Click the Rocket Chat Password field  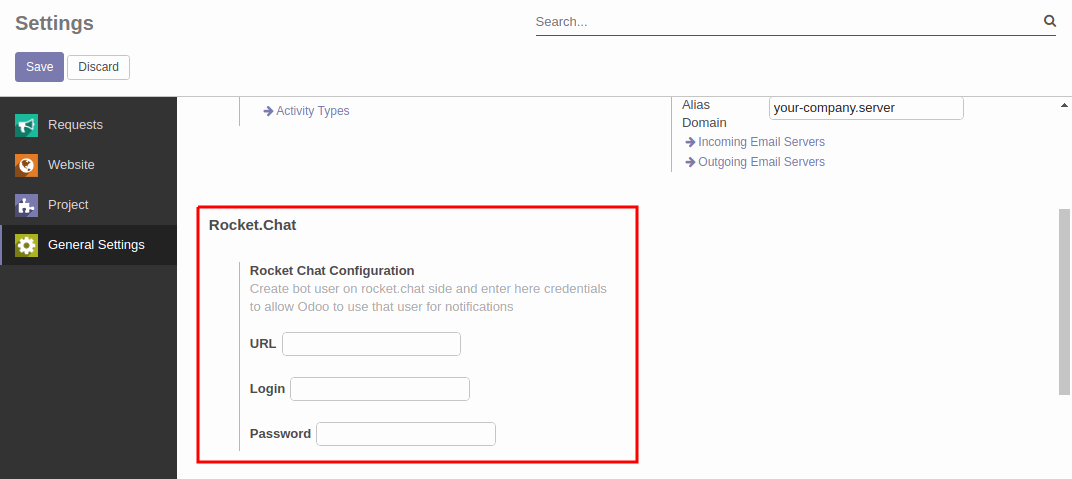406,434
